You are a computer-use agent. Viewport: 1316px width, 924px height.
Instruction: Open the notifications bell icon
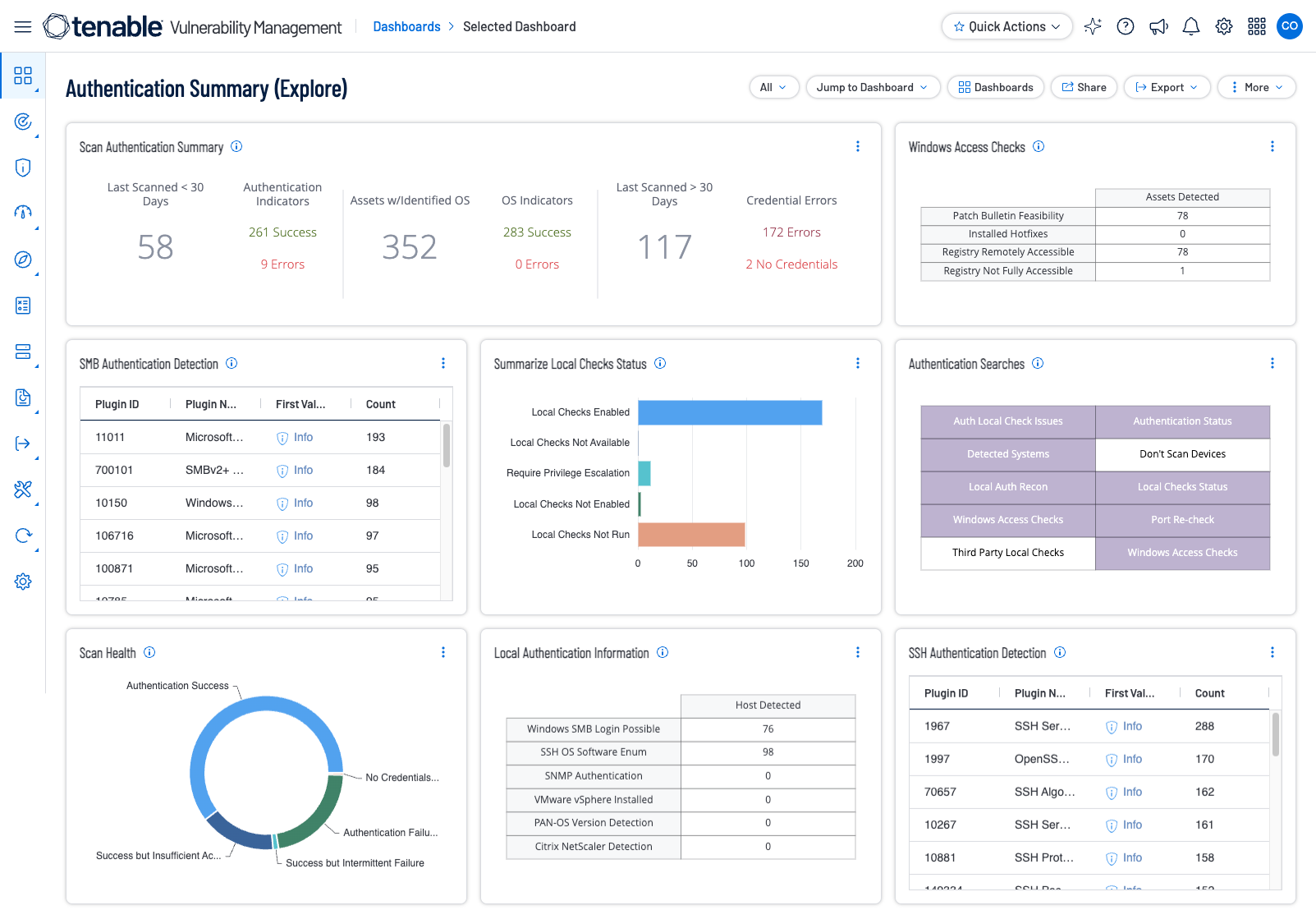(1191, 26)
